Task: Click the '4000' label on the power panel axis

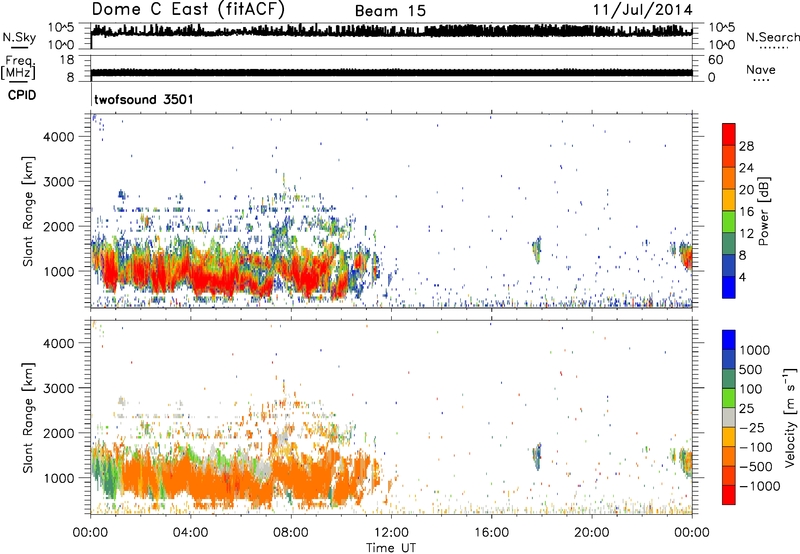Action: 58,137
